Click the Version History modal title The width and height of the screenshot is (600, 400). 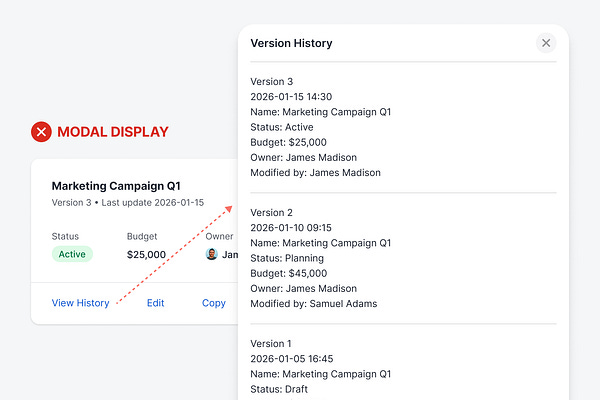coord(291,43)
